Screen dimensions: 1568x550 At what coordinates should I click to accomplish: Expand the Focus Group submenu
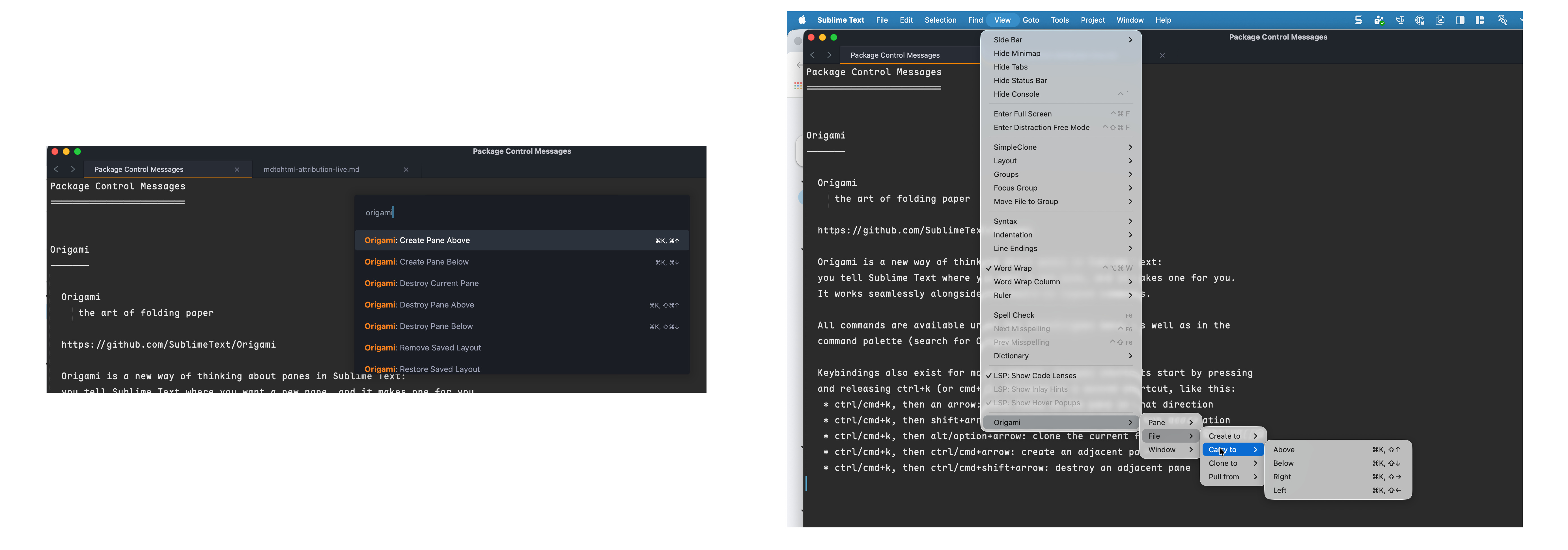tap(1060, 188)
